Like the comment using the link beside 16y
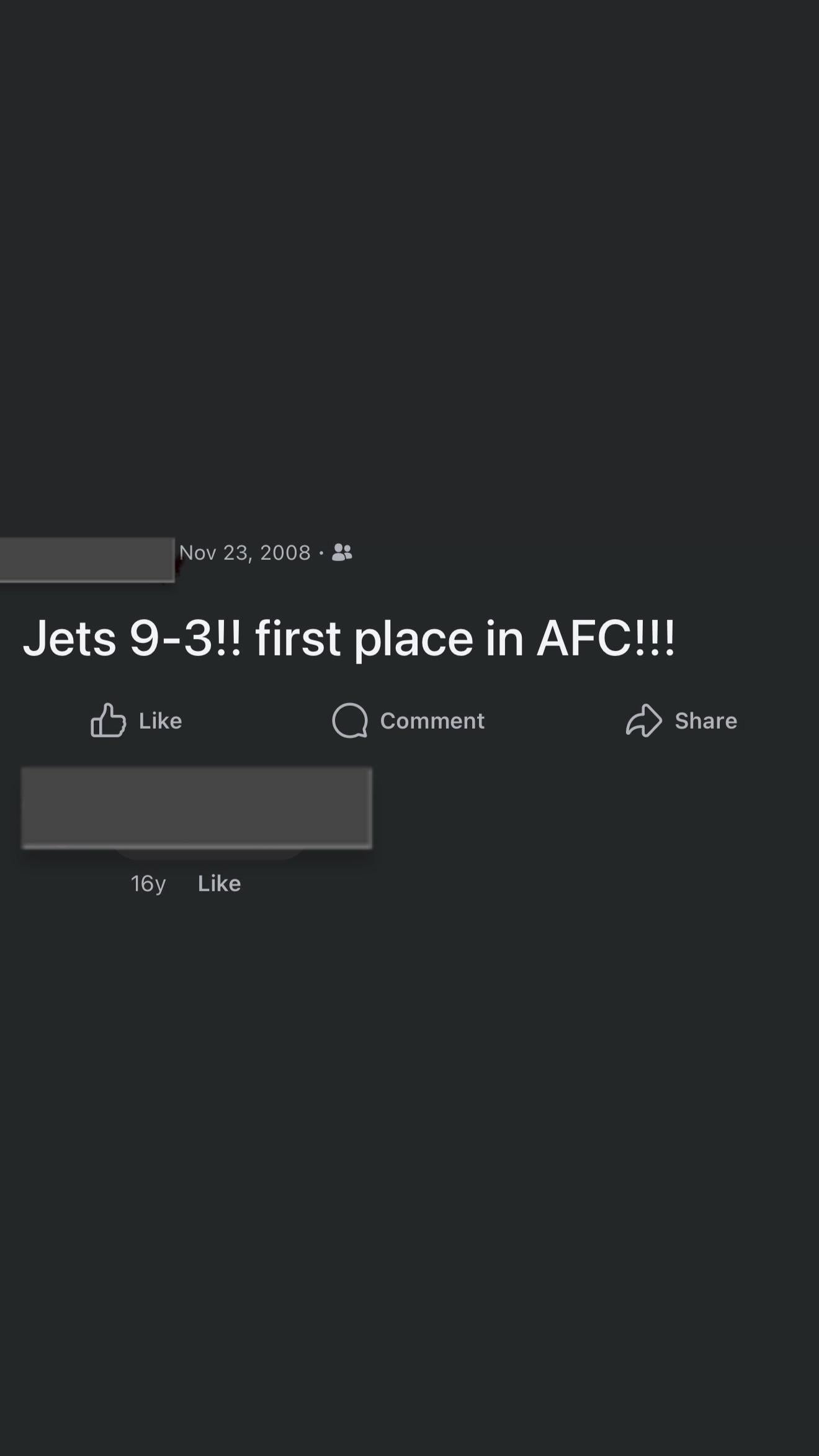This screenshot has width=819, height=1456. [219, 883]
